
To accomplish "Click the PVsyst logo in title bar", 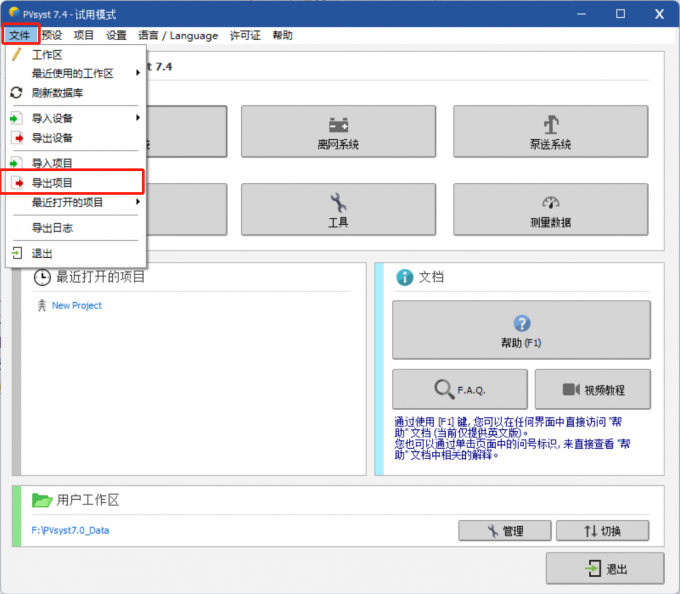I will pyautogui.click(x=14, y=13).
